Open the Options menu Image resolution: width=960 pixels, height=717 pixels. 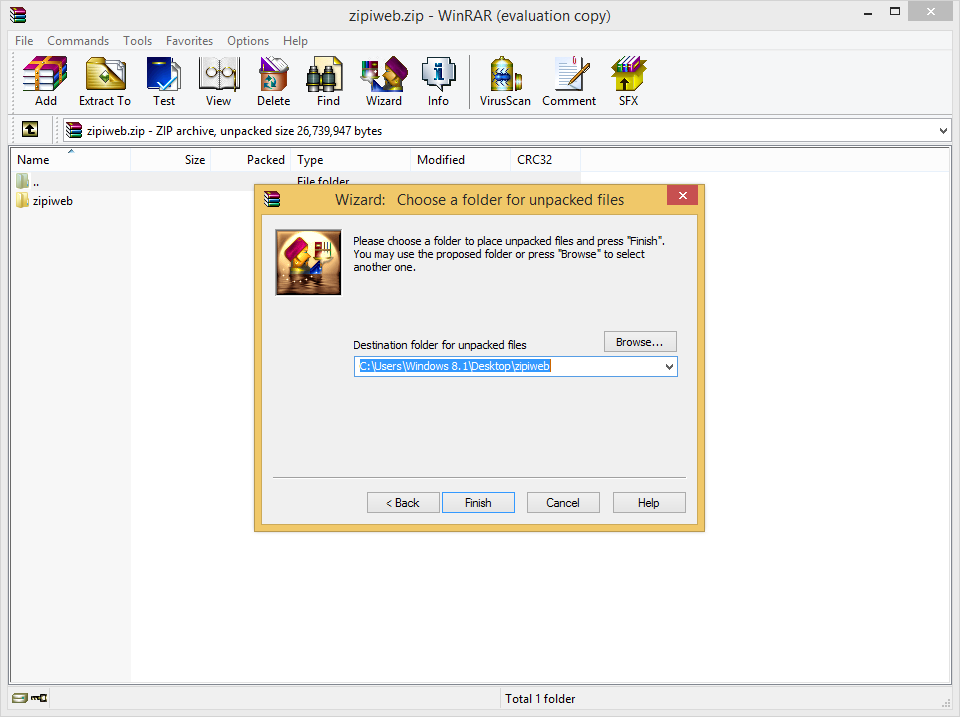coord(248,40)
